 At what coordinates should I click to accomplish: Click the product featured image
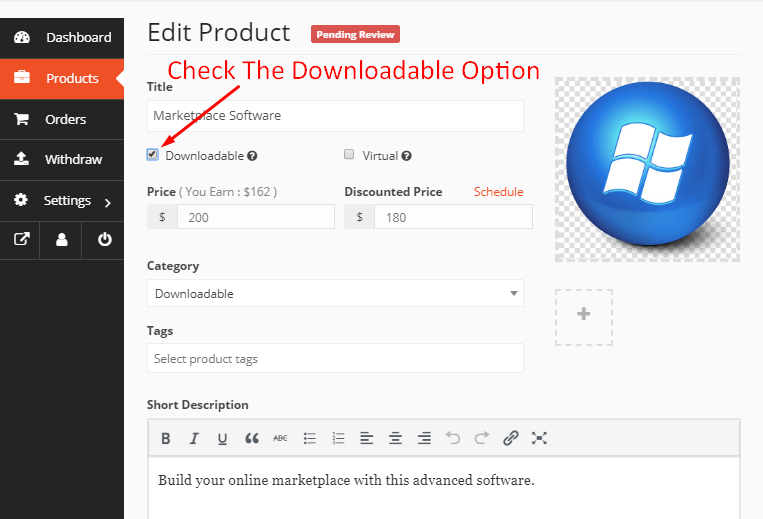click(647, 169)
